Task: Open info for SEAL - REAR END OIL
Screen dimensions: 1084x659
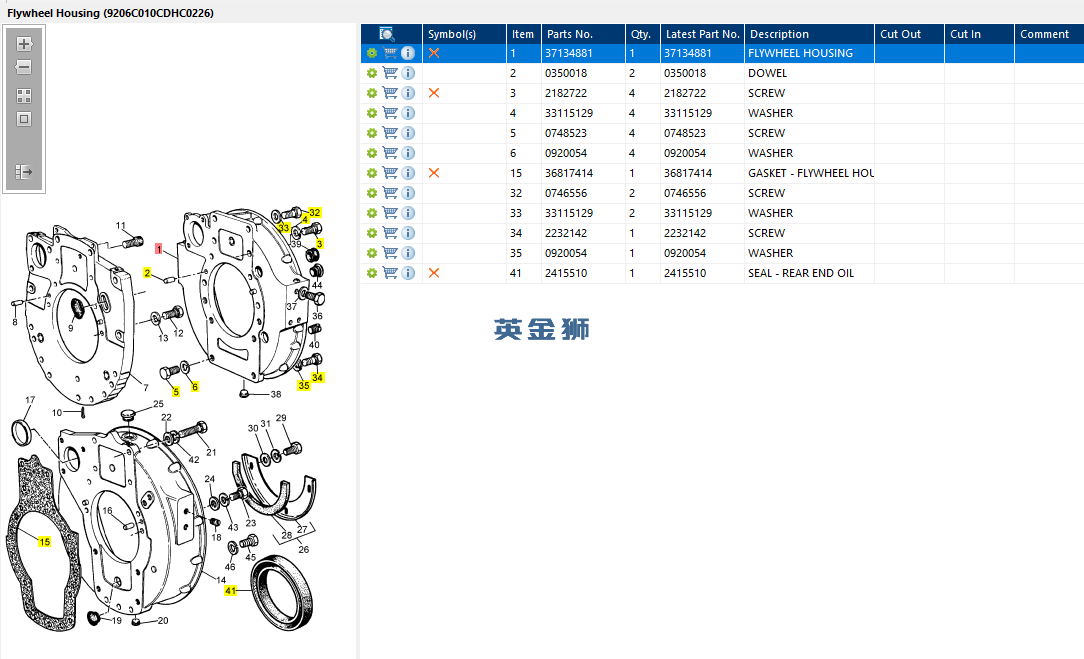Action: pos(408,273)
